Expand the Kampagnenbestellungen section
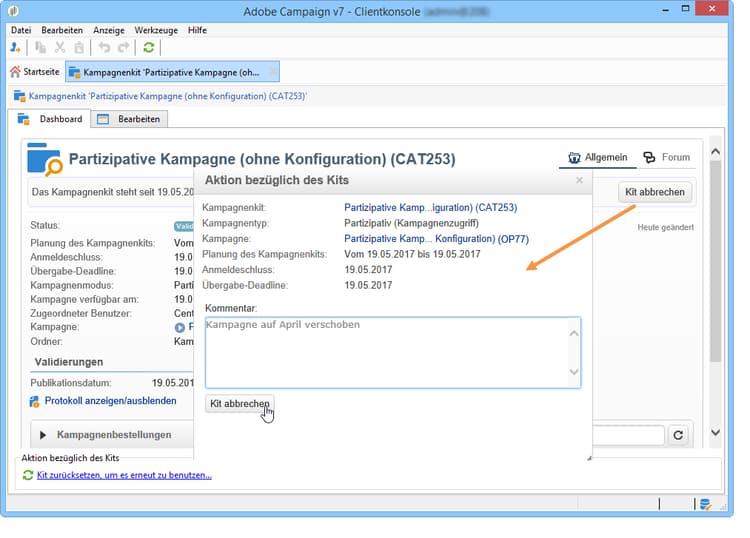 [43, 435]
